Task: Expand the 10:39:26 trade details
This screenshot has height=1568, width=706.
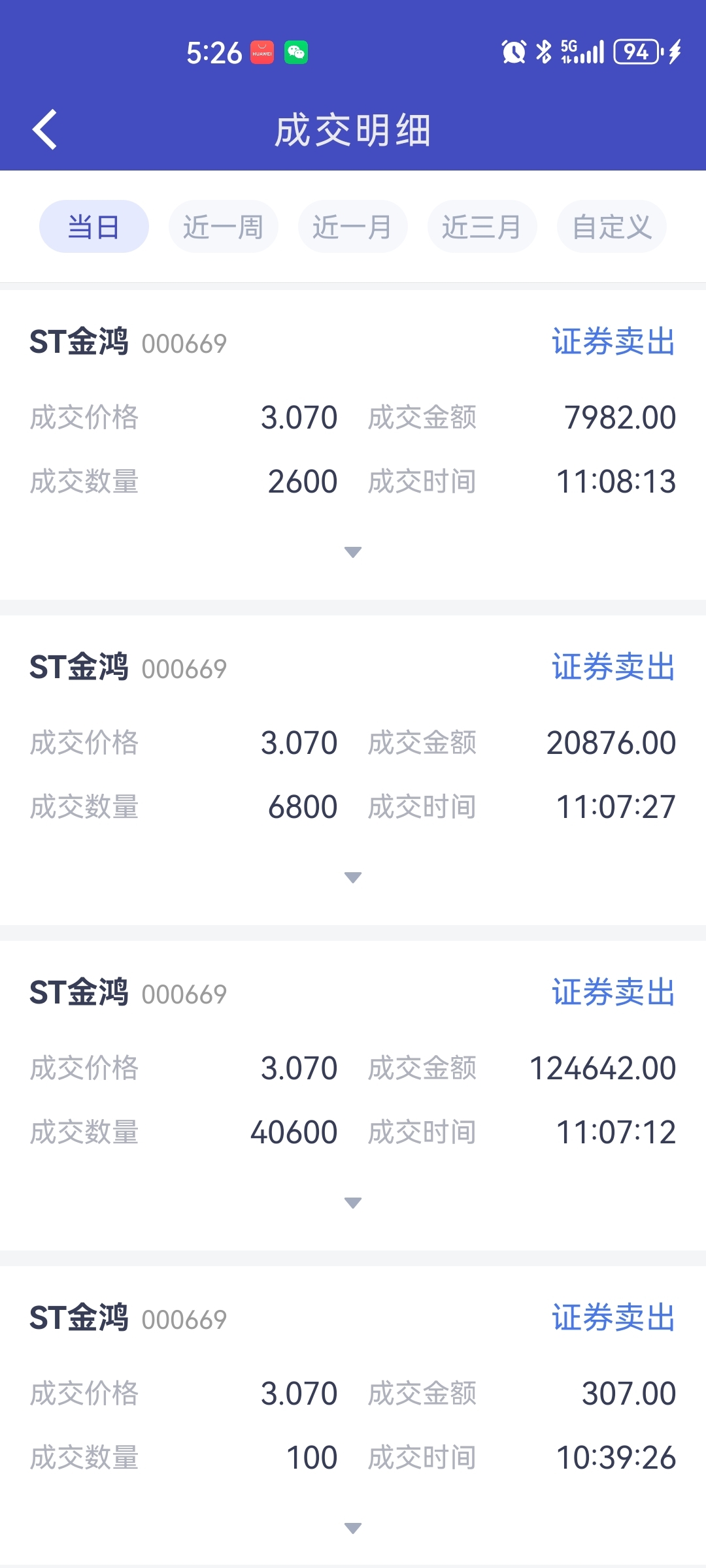Action: [353, 1528]
